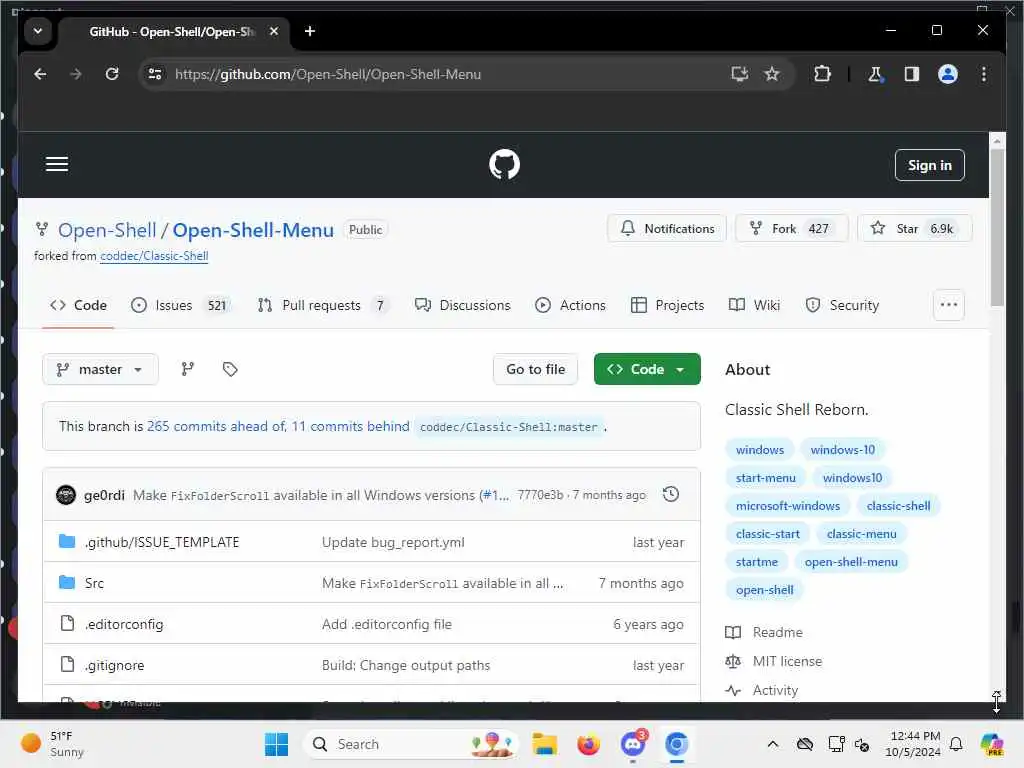The image size is (1024, 768).
Task: Open the .gitignore file
Action: point(114,665)
